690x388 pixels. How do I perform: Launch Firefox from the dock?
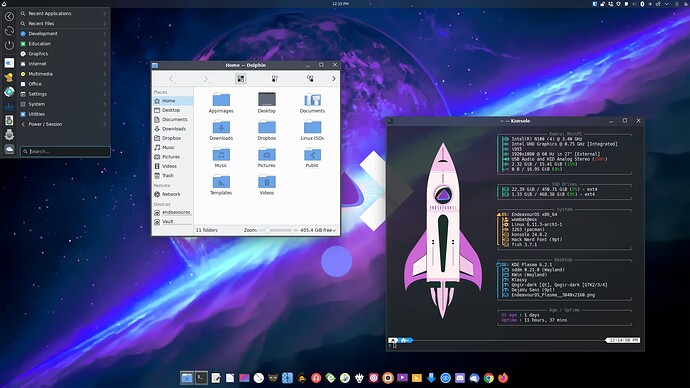(503, 378)
